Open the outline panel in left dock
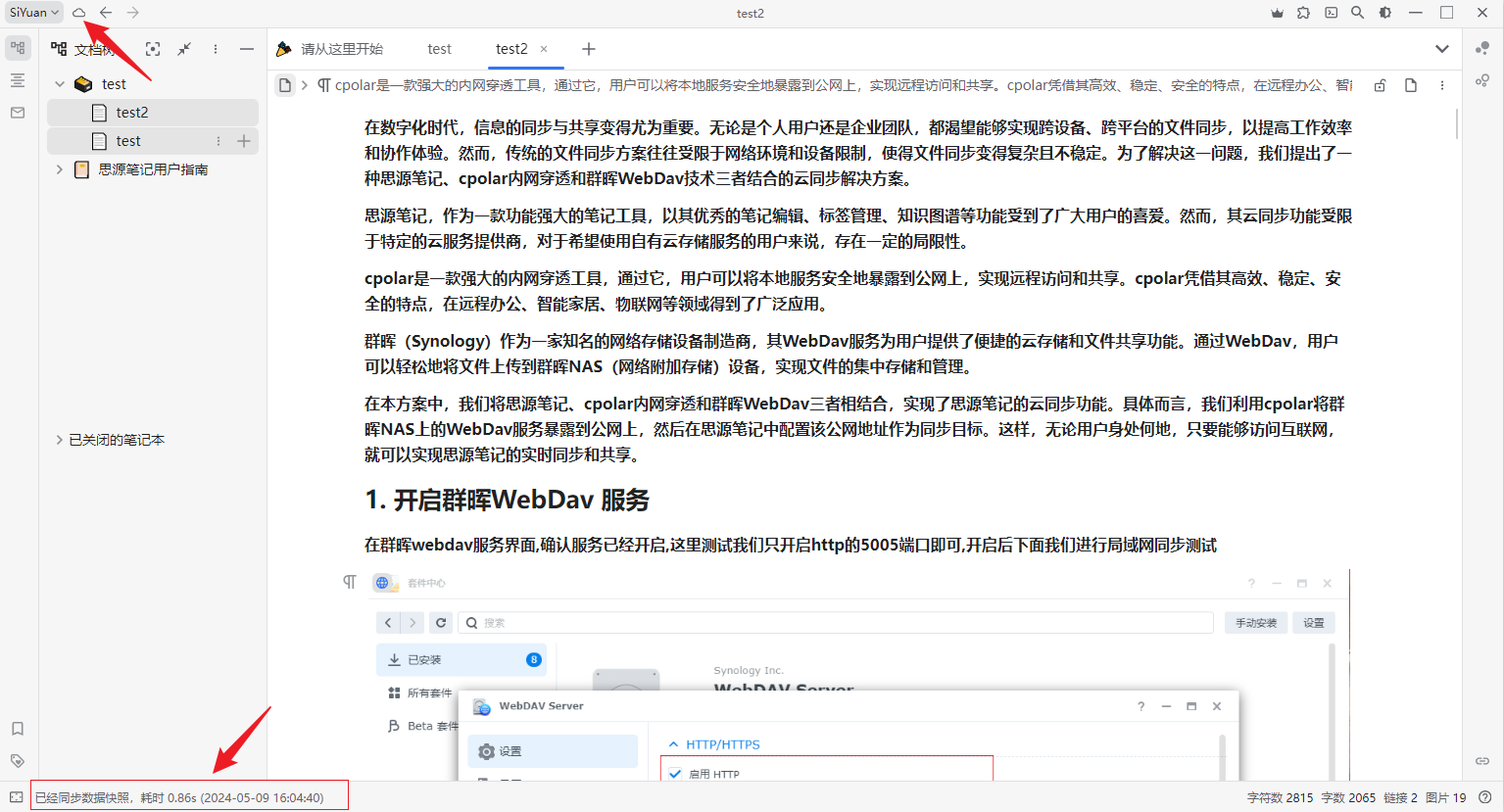The width and height of the screenshot is (1504, 812). coord(18,80)
